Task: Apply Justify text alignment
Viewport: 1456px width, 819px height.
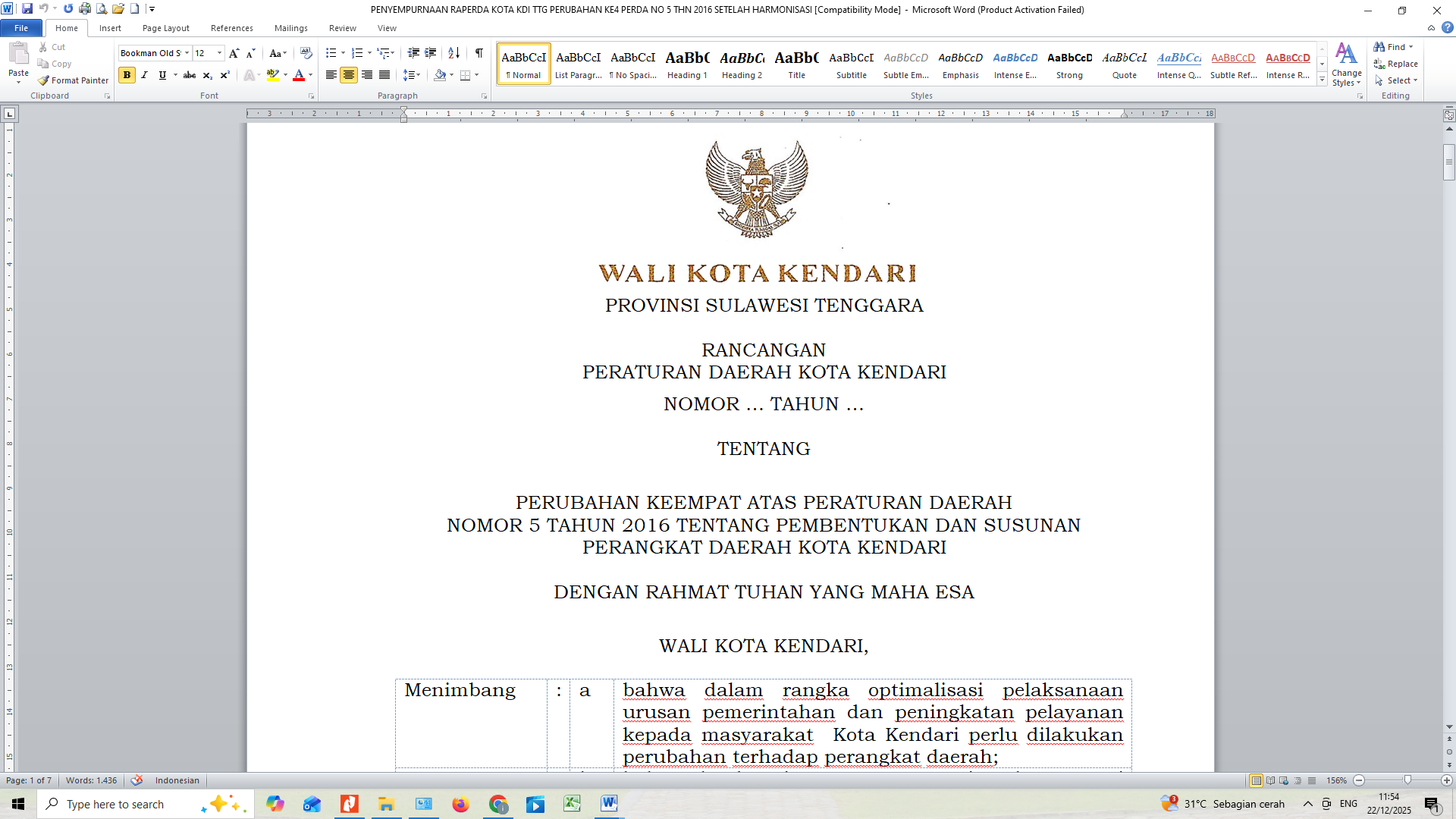Action: (x=384, y=75)
